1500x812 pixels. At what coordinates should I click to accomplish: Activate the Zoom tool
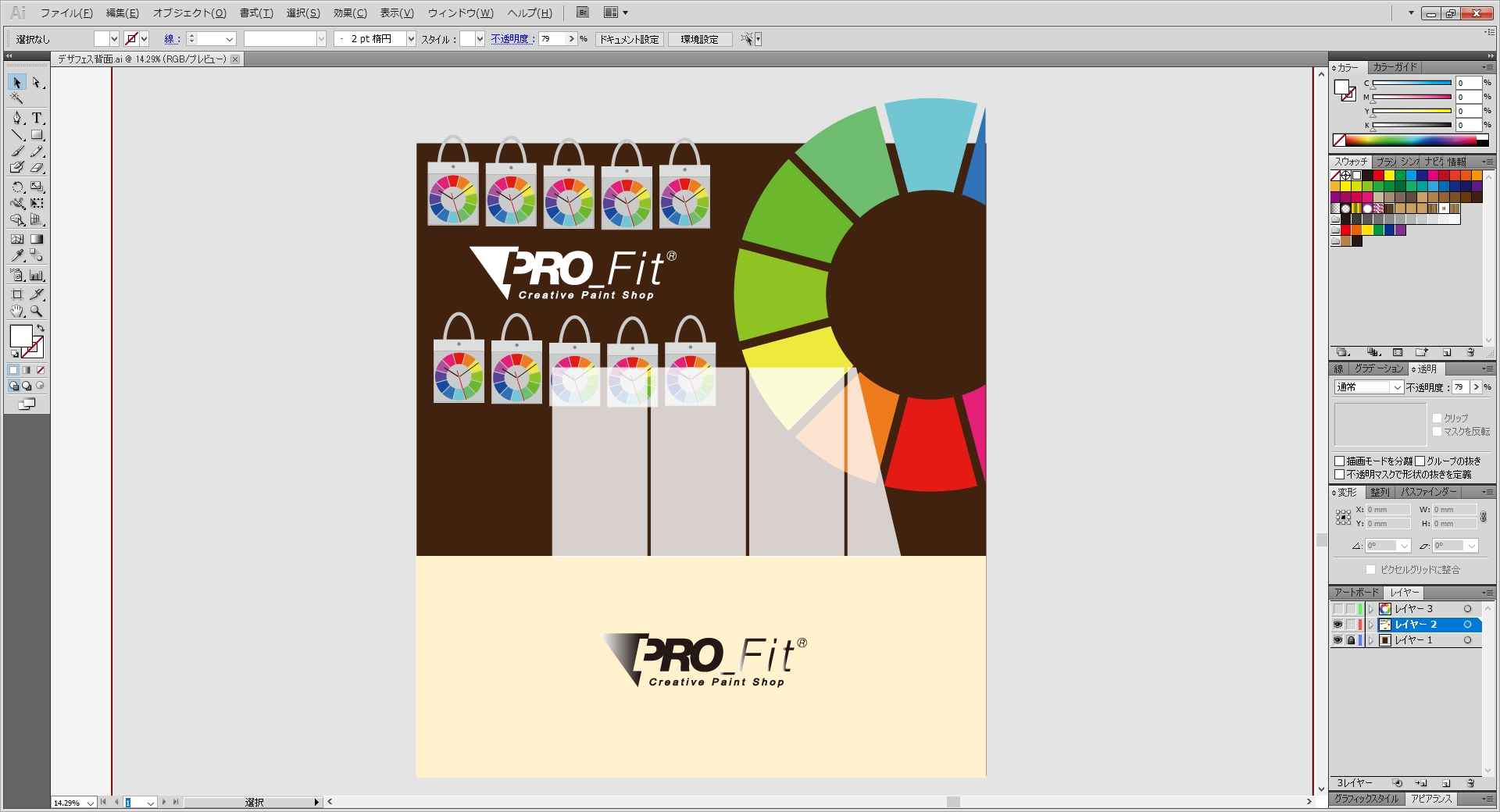37,311
